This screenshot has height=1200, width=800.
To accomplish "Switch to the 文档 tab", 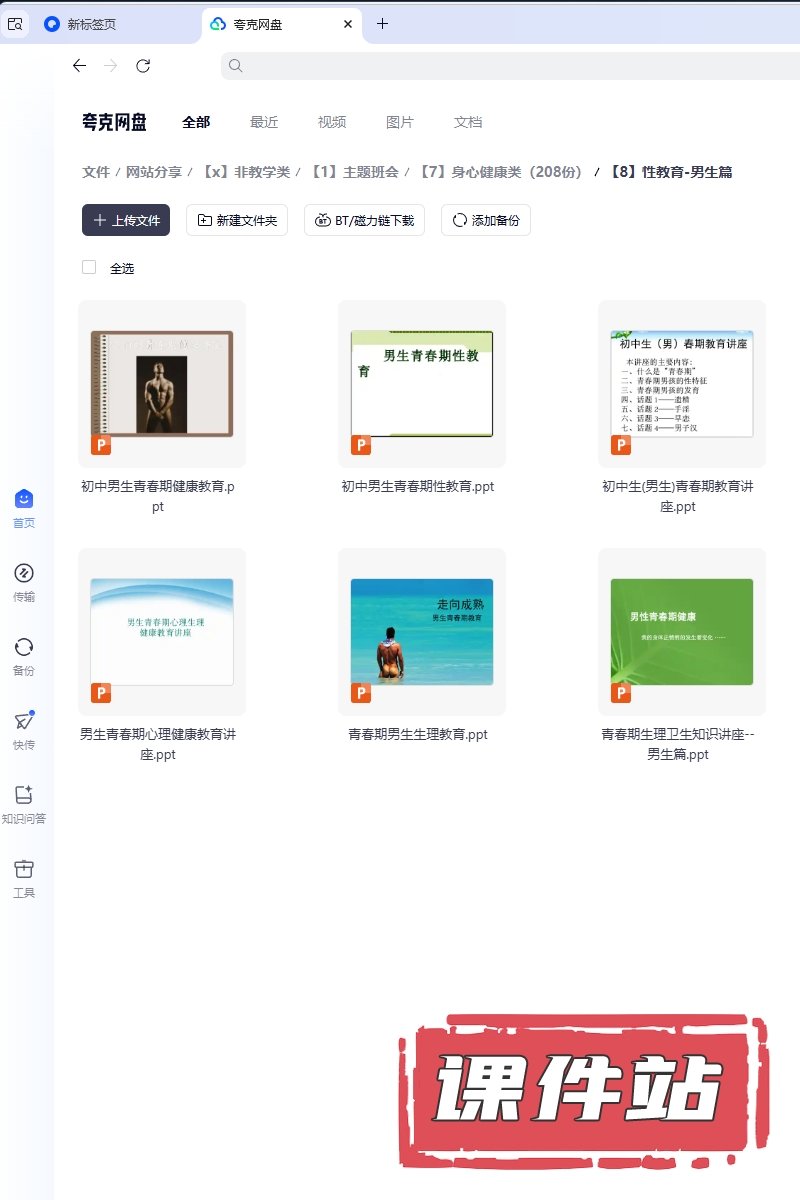I will (x=468, y=122).
